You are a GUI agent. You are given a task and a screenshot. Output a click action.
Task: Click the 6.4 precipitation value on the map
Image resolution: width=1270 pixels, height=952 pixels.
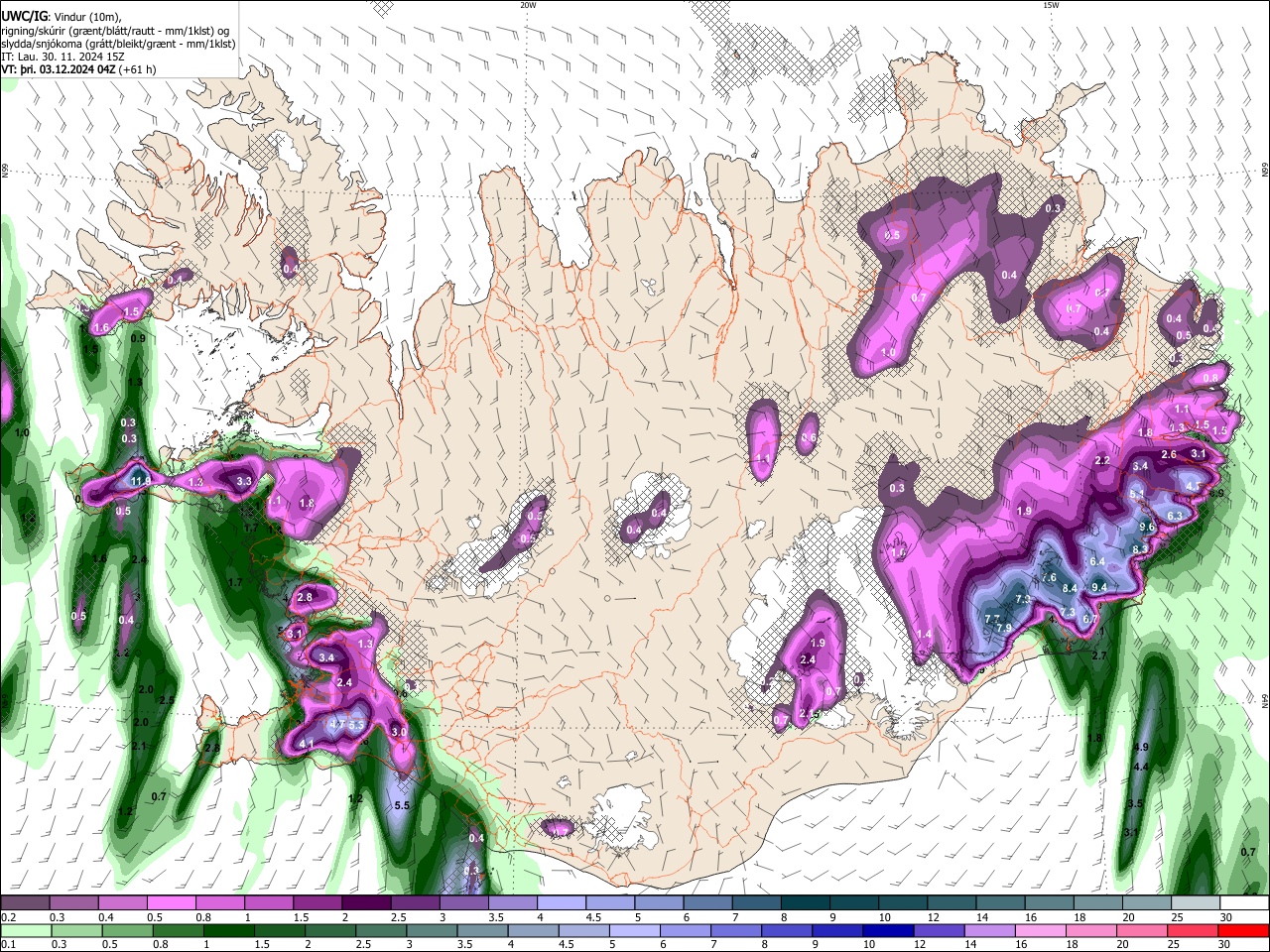coord(1097,562)
